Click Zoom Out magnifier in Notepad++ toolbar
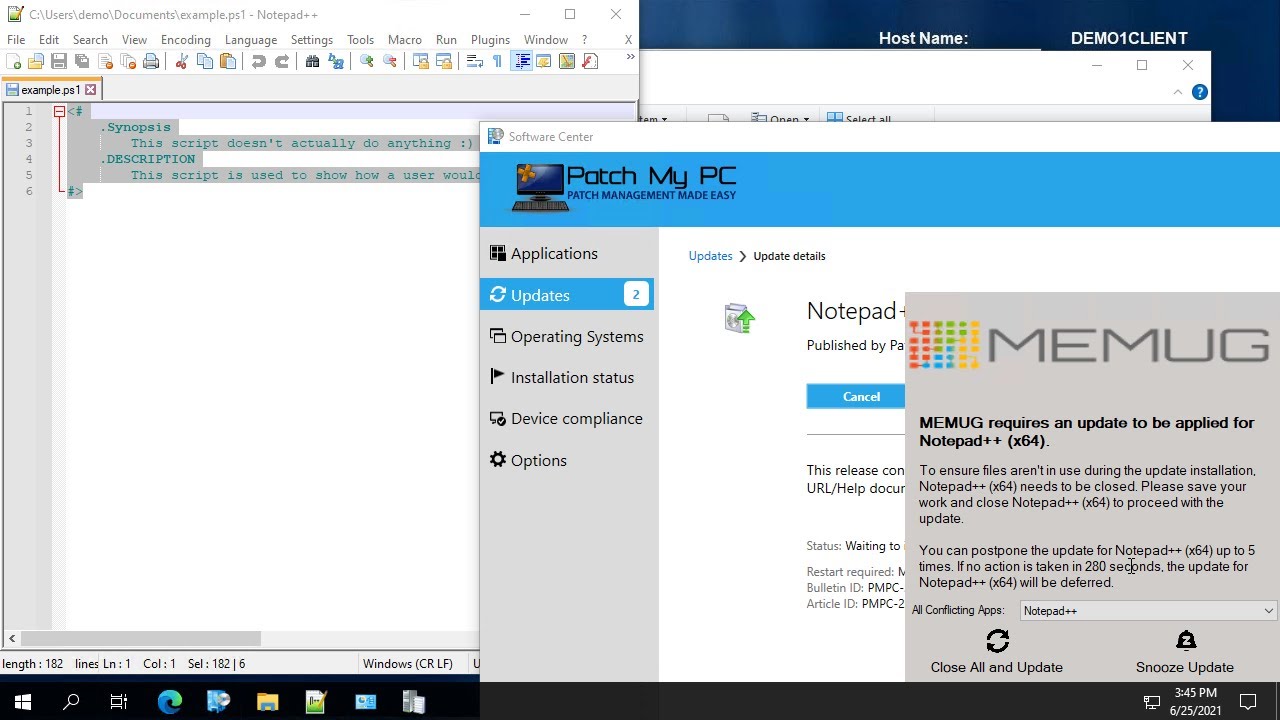Screen dimensions: 1280x720 [x=390, y=62]
